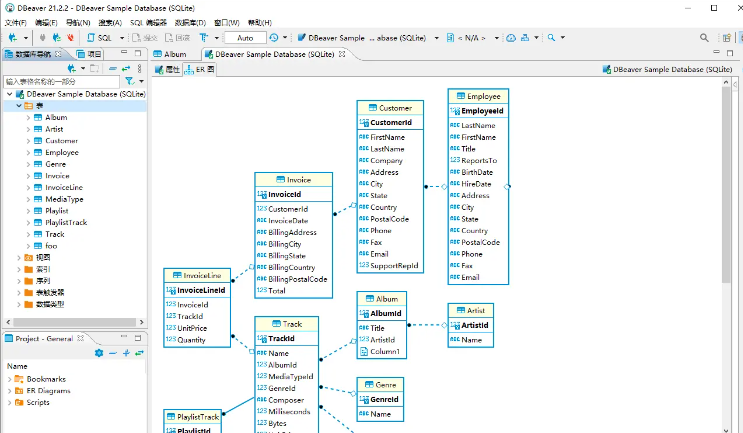Screen dimensions: 743x433
Task: Open the transaction mode dropdown arrow
Action: [217, 37]
